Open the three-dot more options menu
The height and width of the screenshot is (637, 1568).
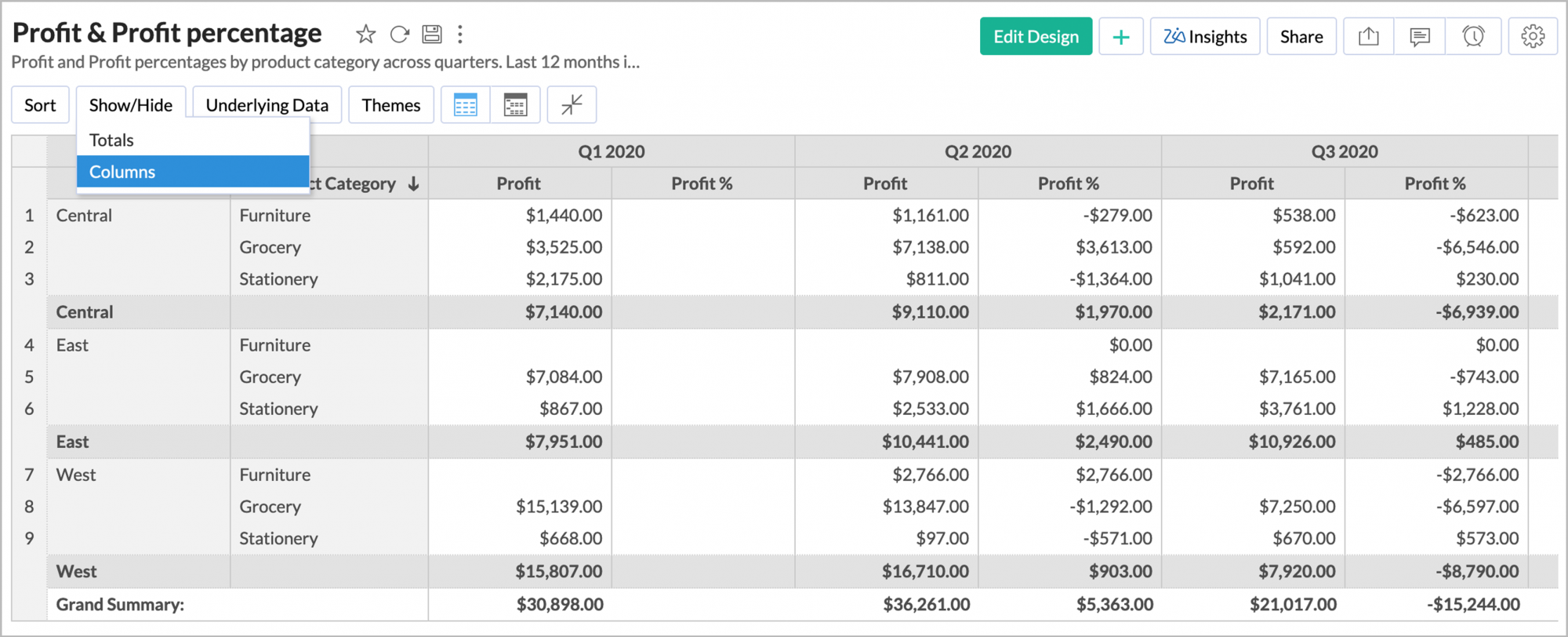tap(460, 35)
